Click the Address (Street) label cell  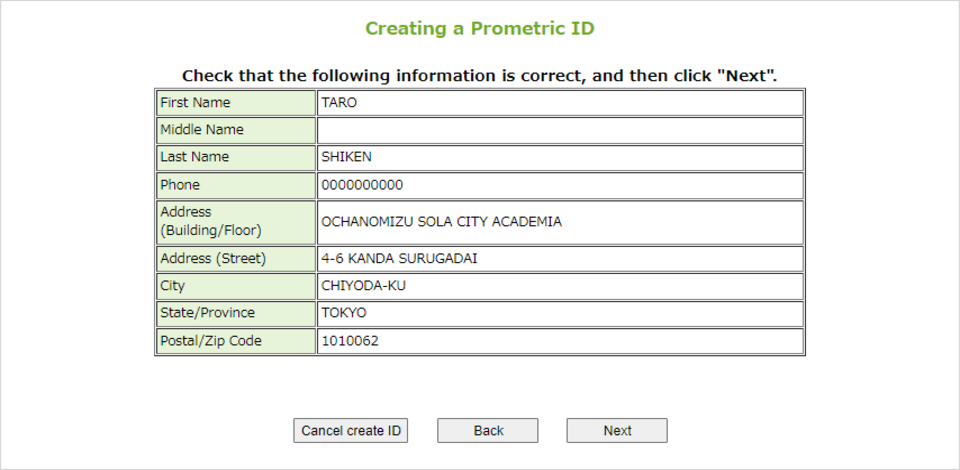pos(236,258)
